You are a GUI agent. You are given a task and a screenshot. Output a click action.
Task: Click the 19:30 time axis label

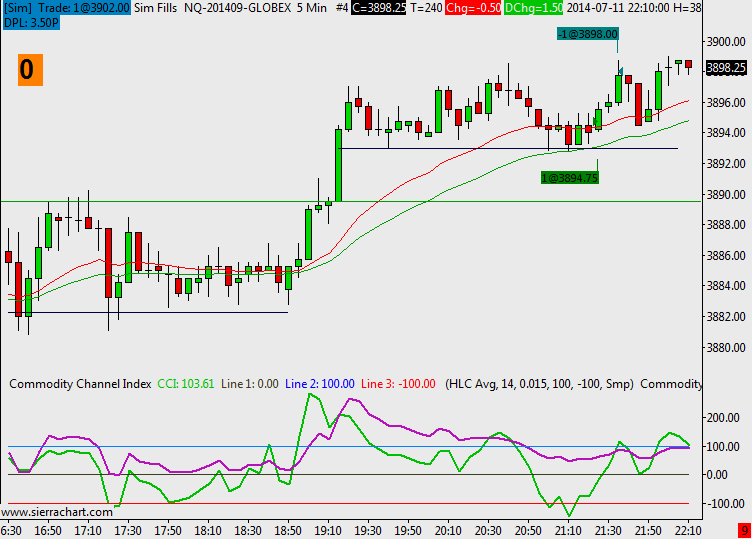coord(368,531)
